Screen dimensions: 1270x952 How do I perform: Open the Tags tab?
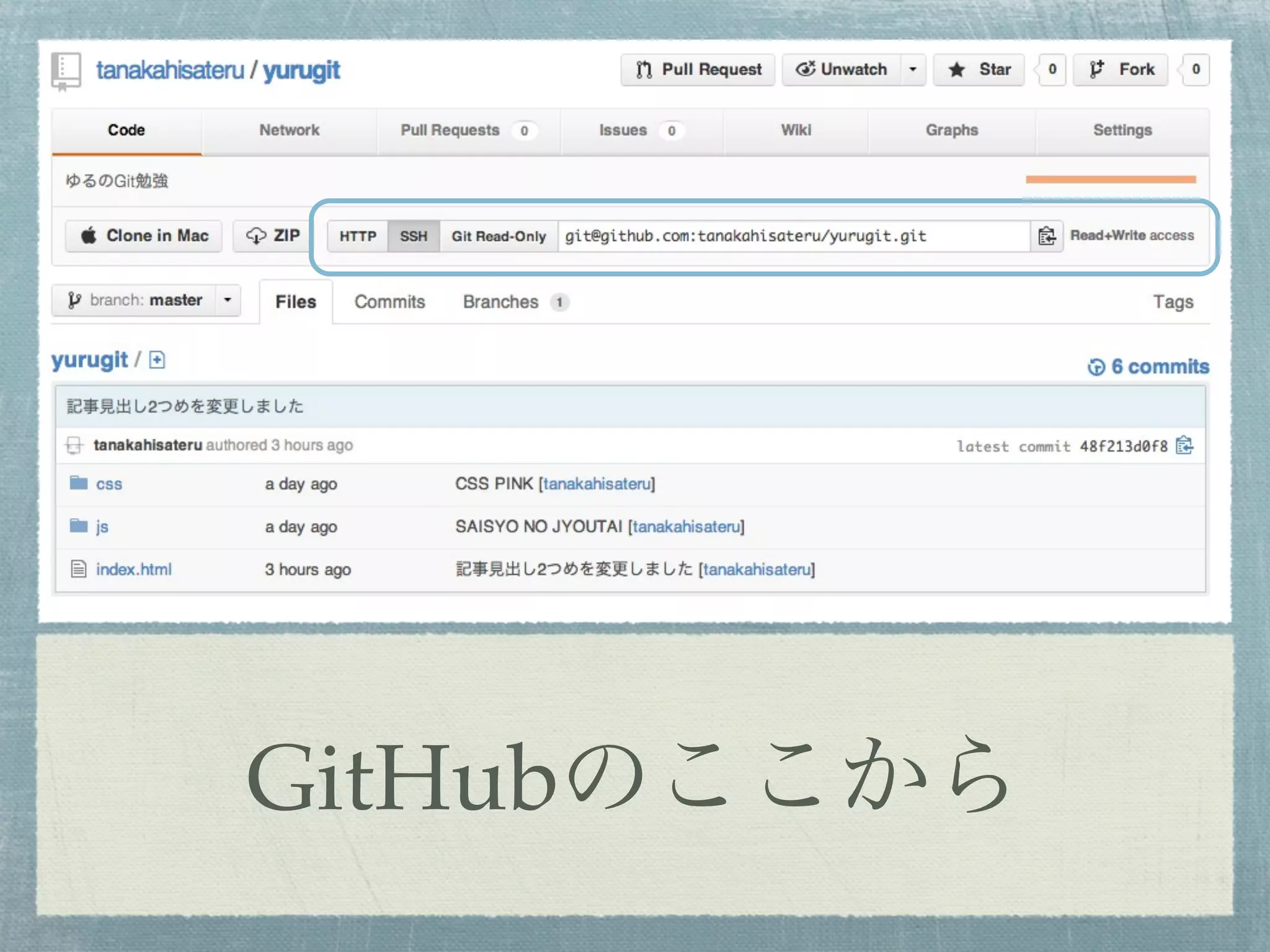1173,302
